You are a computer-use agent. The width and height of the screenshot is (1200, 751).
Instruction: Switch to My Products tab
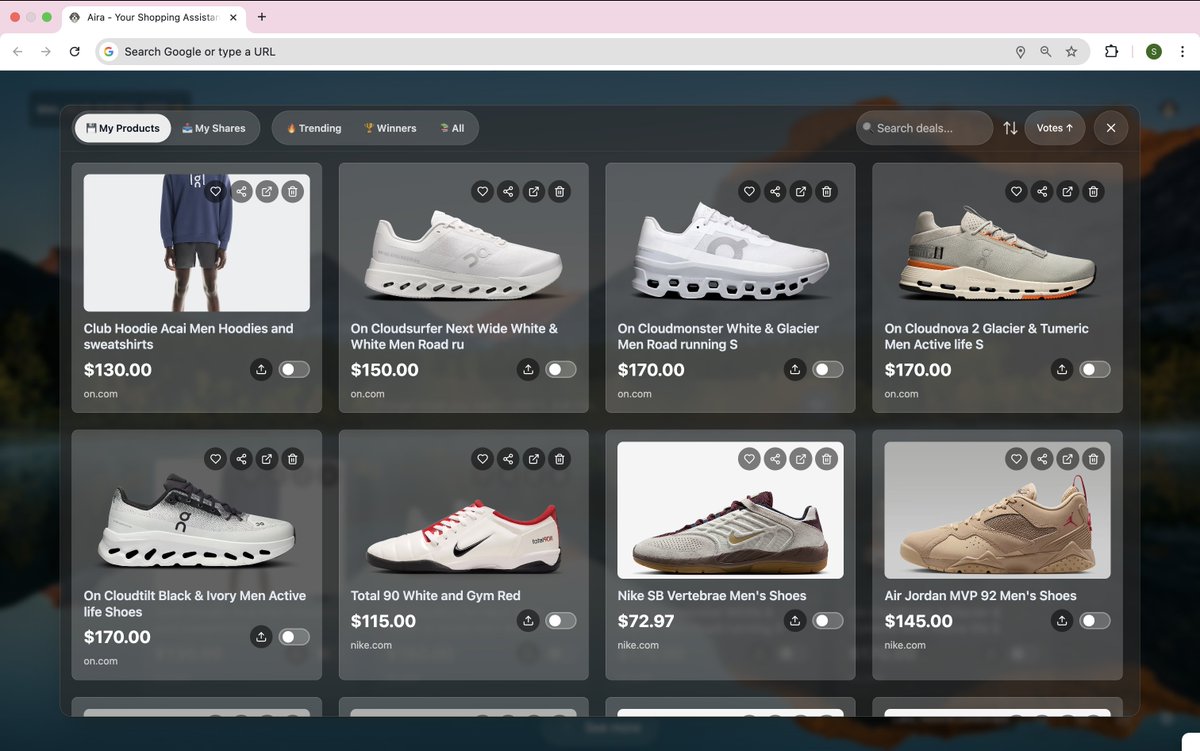[x=122, y=128]
